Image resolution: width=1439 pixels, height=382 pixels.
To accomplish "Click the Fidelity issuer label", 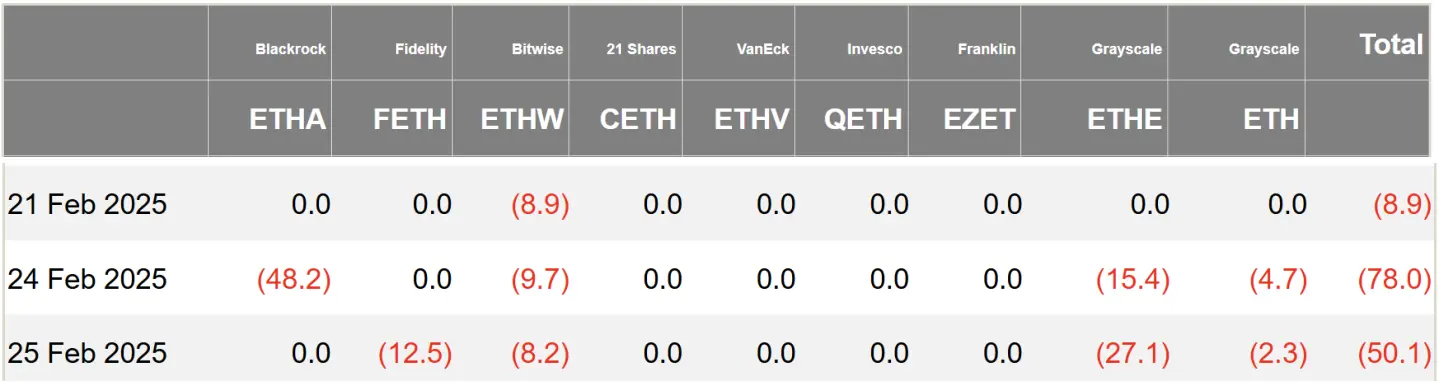I will [421, 49].
